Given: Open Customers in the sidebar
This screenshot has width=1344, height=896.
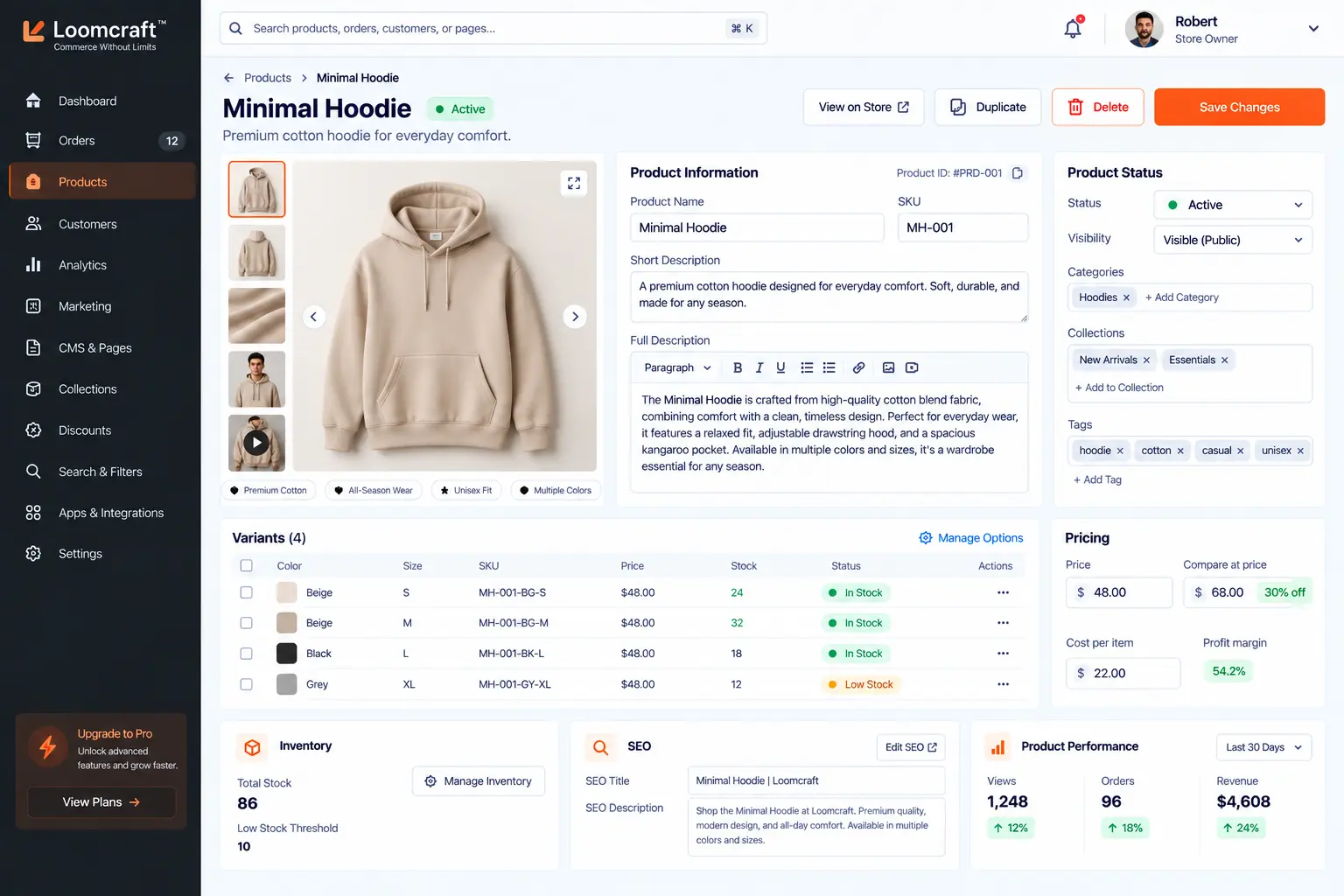Looking at the screenshot, I should 101,224.
